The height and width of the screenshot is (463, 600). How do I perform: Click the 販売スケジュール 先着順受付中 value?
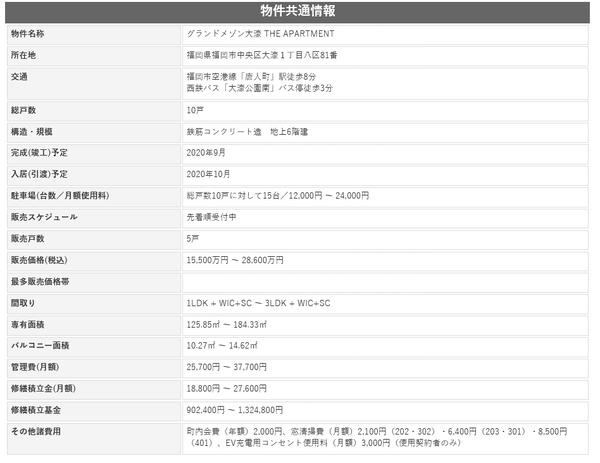point(211,217)
